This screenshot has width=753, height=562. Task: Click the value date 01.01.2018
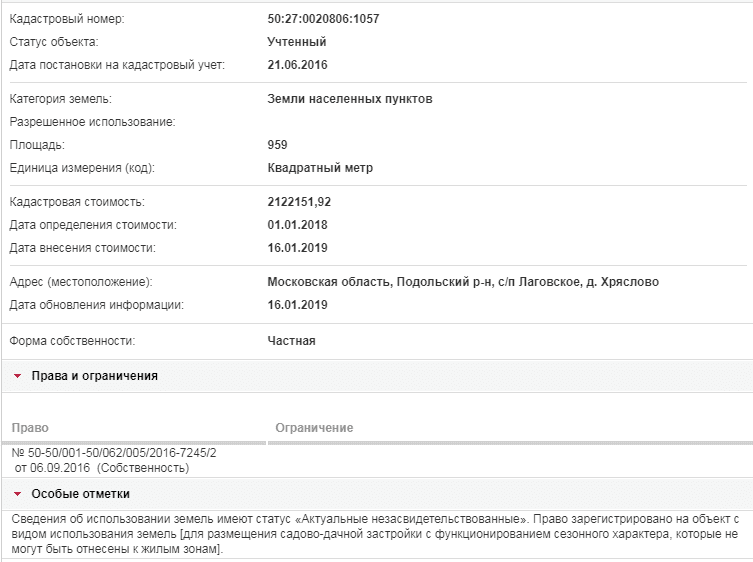click(297, 225)
